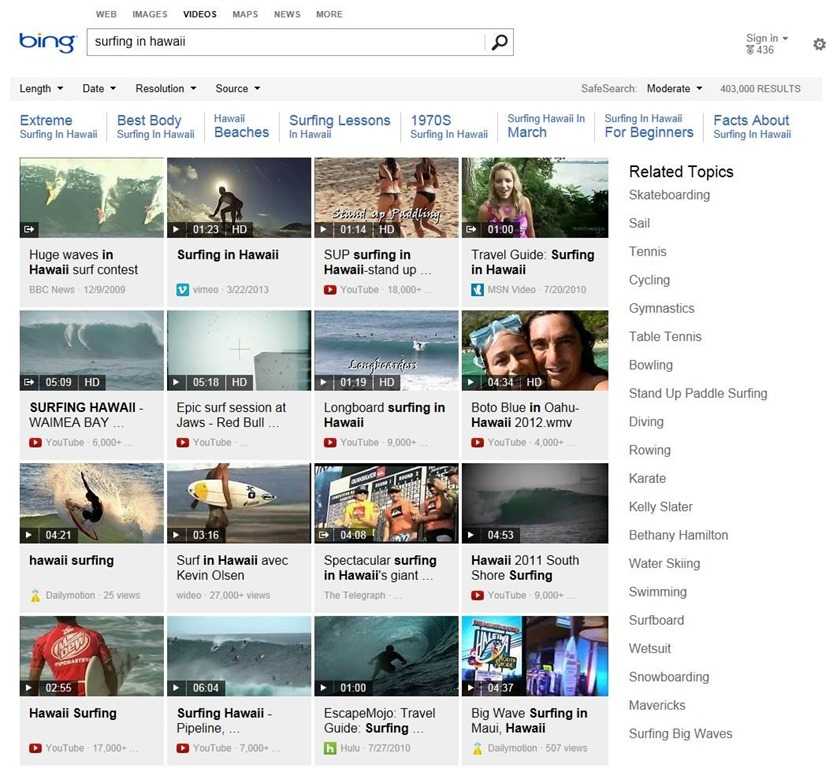This screenshot has width=833, height=768.
Task: Expand the Resolution filter options
Action: coord(164,88)
